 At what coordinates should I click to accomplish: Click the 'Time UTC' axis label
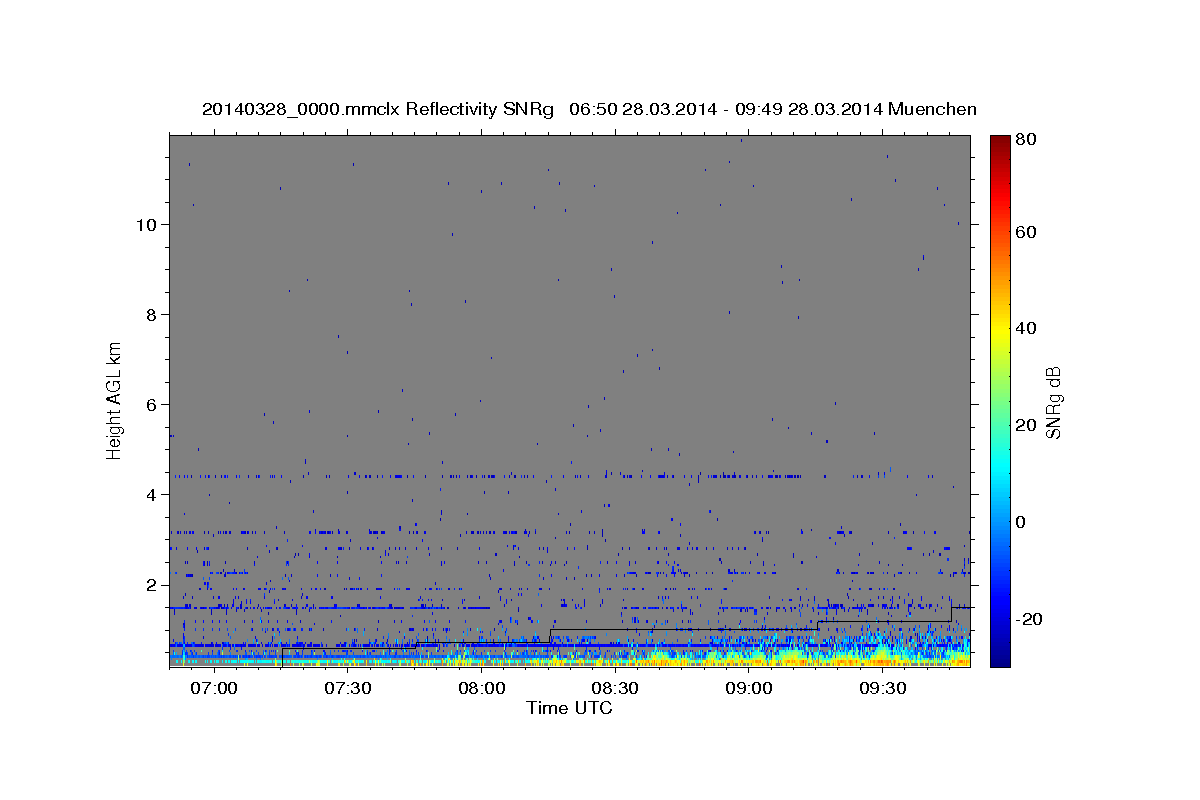(569, 708)
